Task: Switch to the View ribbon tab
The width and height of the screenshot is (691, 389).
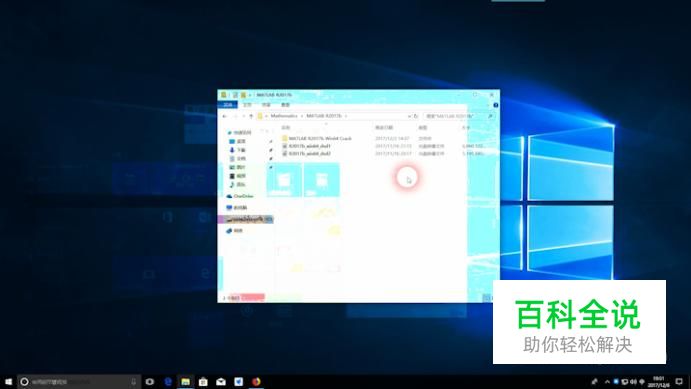Action: coord(286,105)
